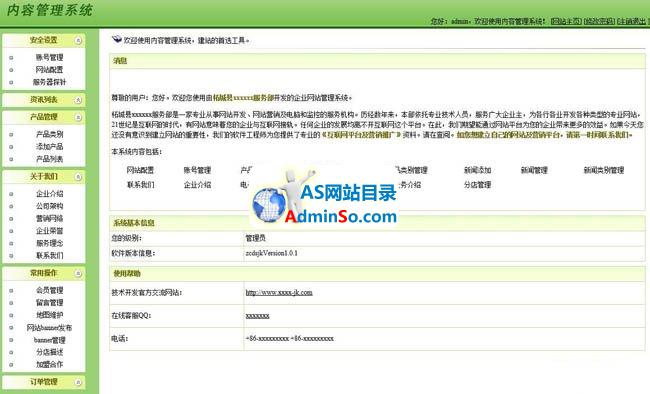Image resolution: width=650 pixels, height=394 pixels.
Task: Click 新闻添加 in system contents list
Action: point(478,170)
